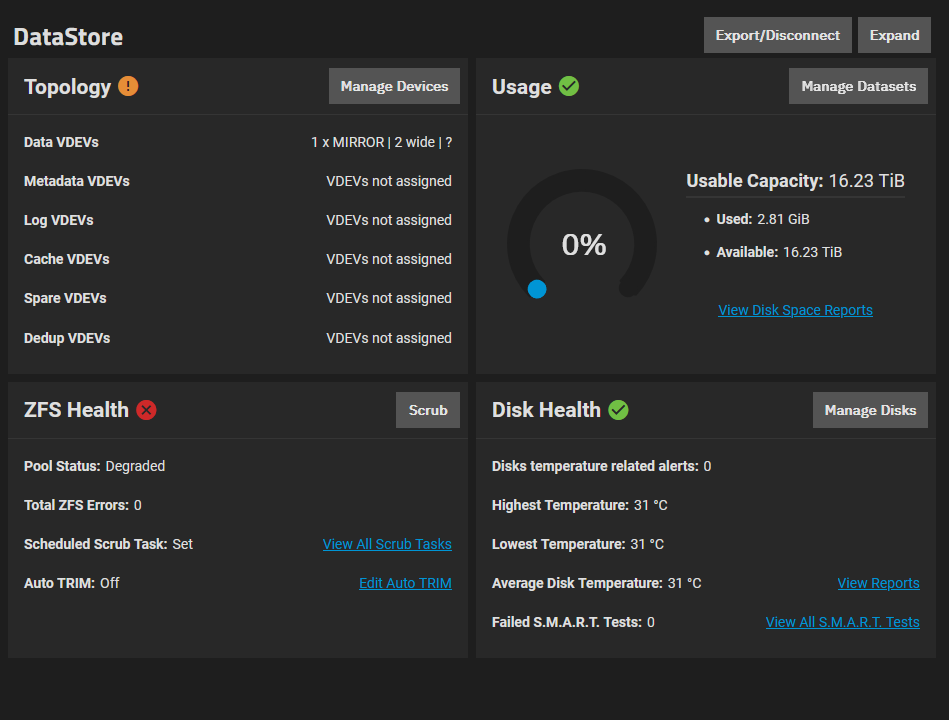Click the 'Available: 16.23 TiB' entry

coord(779,252)
